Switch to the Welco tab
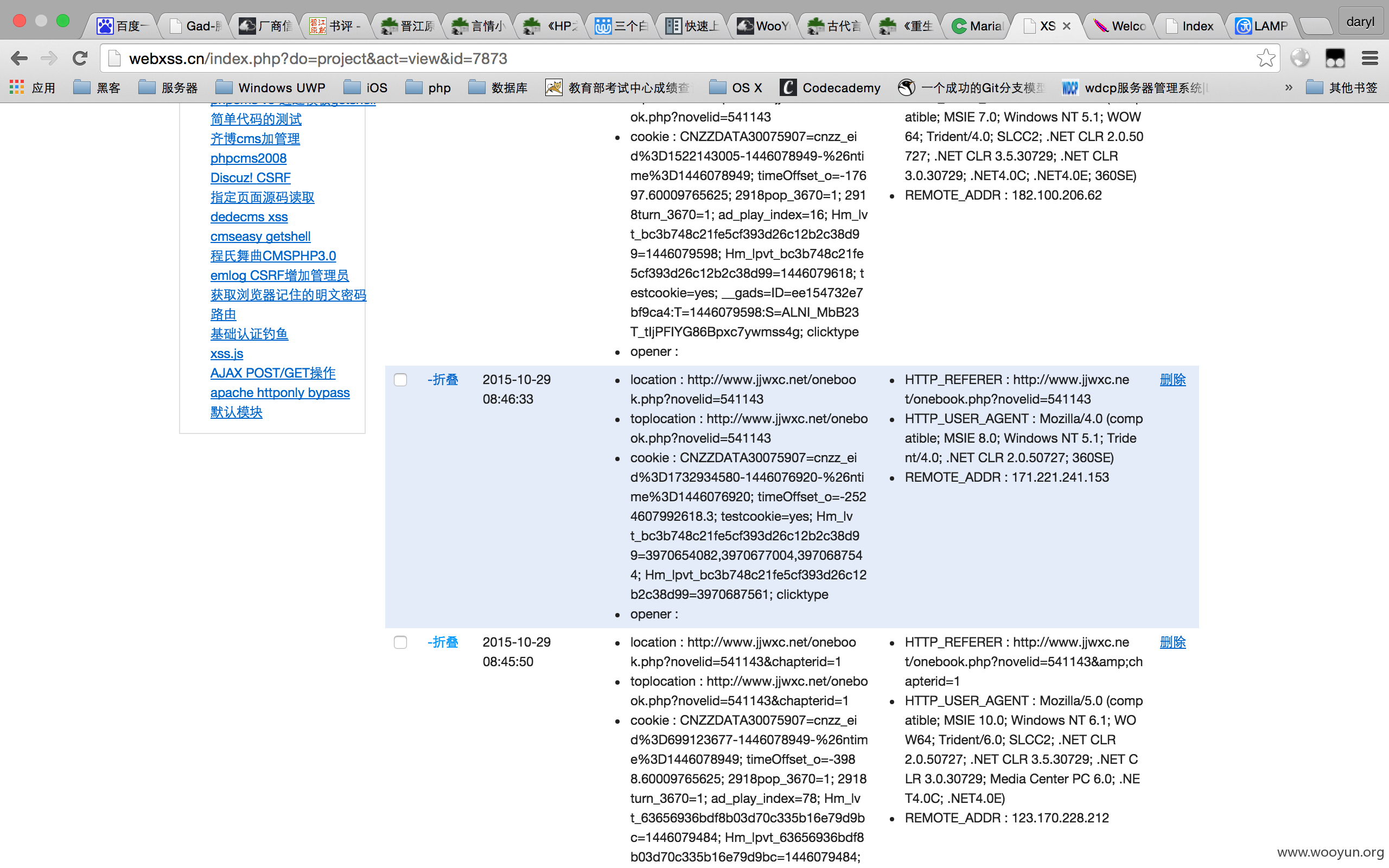This screenshot has width=1389, height=868. (x=1120, y=26)
